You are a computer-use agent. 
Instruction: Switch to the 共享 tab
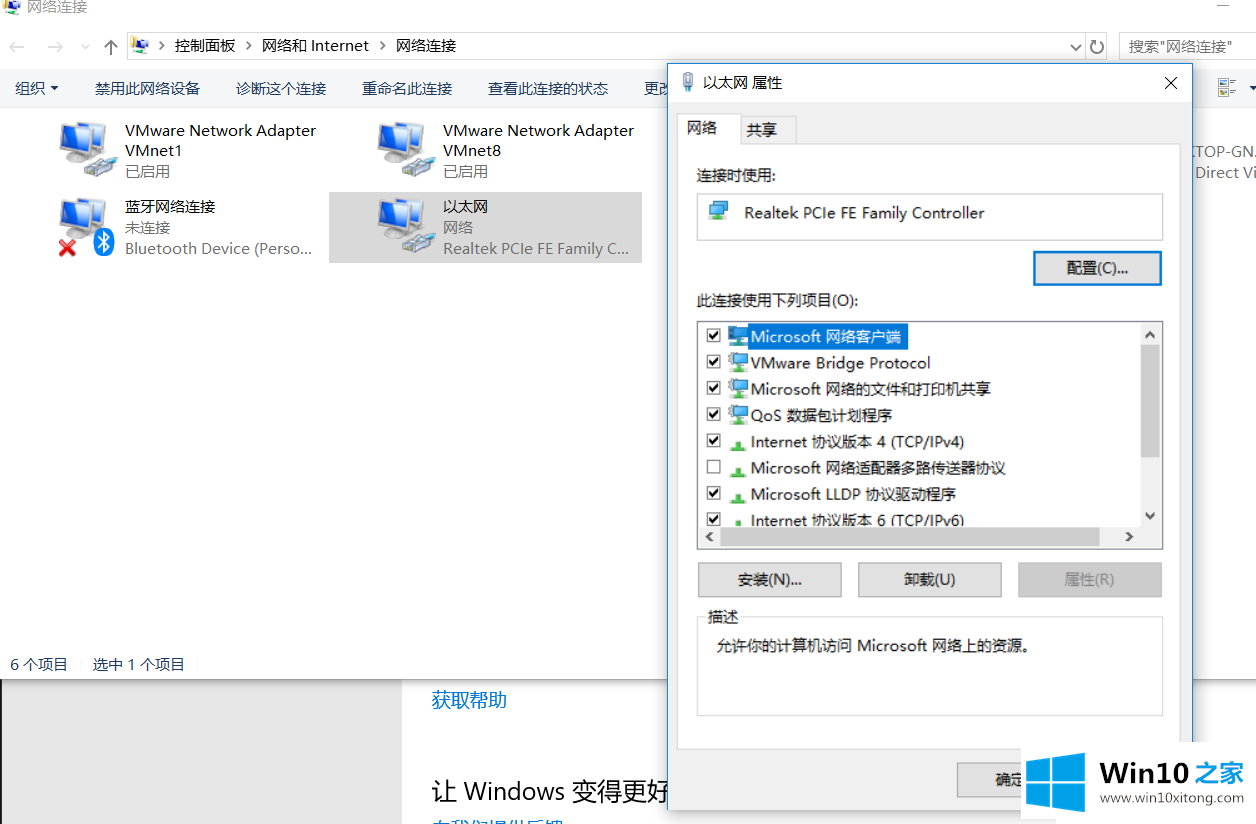tap(761, 130)
